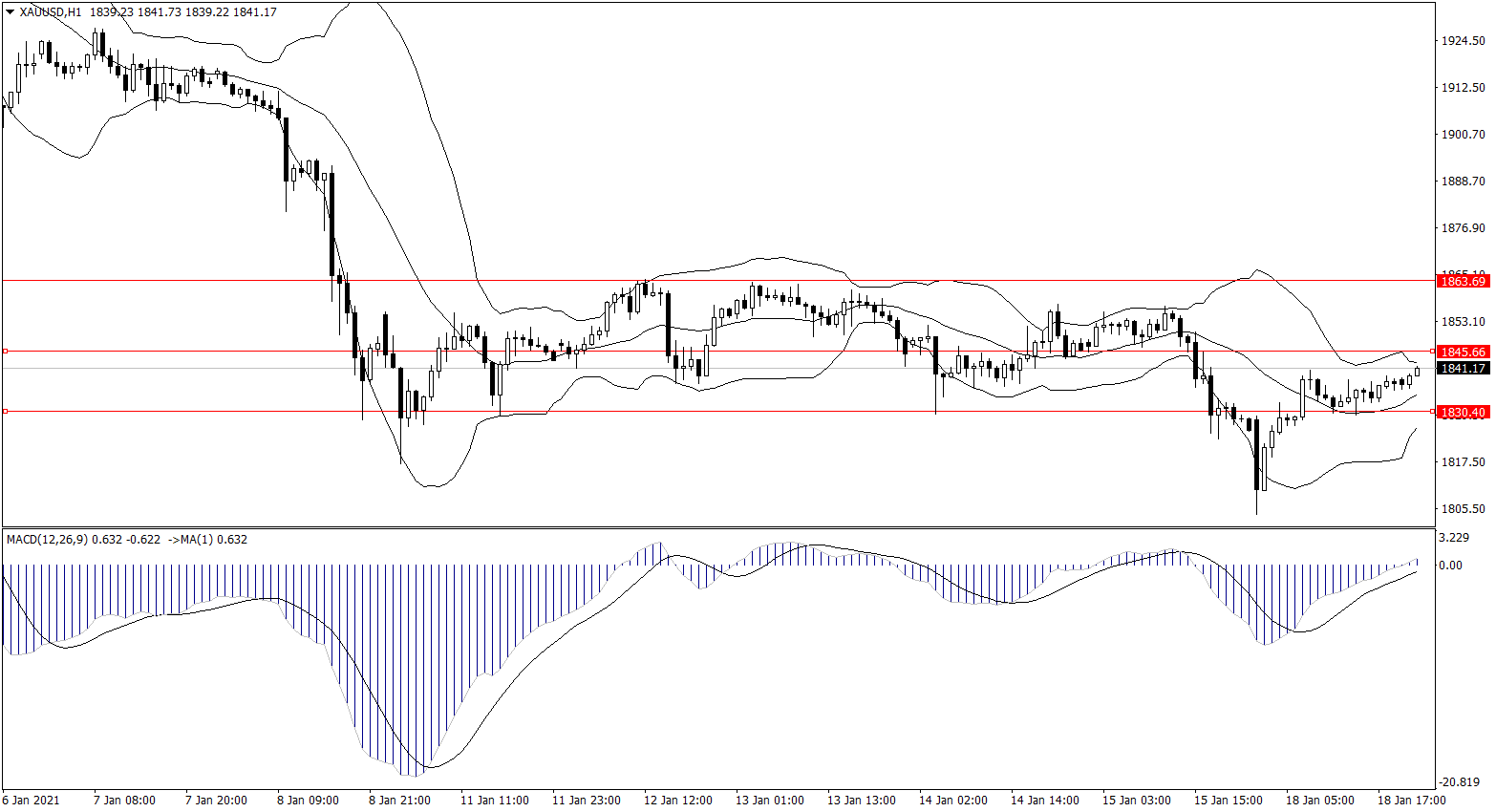
Task: Click the MACD(12,26,9) indicator label
Action: click(x=48, y=540)
